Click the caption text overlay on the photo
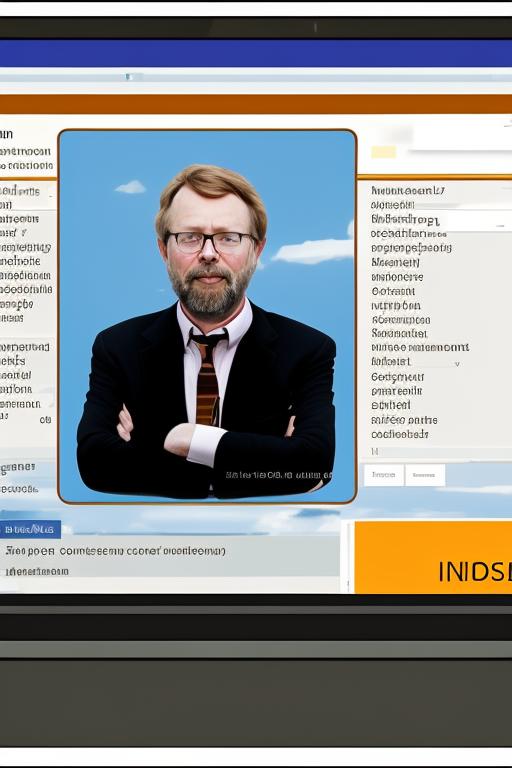The height and width of the screenshot is (768, 512). (278, 475)
